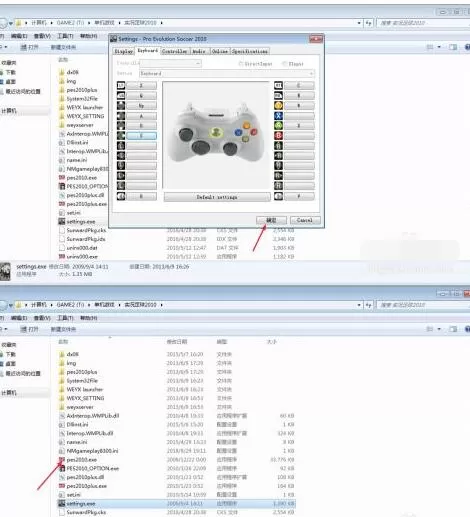The height and width of the screenshot is (517, 470).
Task: Click the search field in upper Explorer
Action: tap(423, 23)
